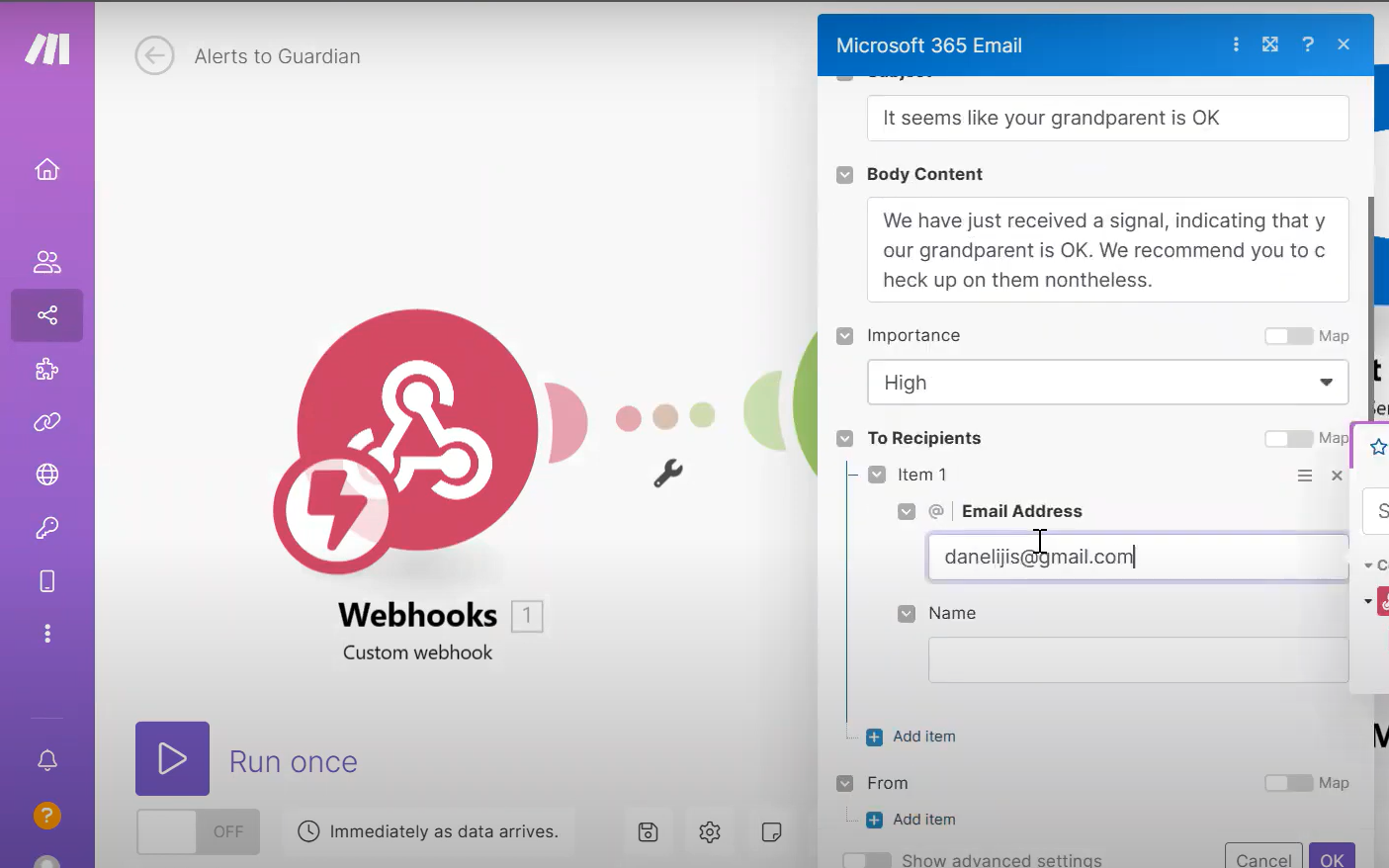Viewport: 1389px width, 868px height.
Task: Open the Notes icon in bottom toolbar
Action: 772,832
